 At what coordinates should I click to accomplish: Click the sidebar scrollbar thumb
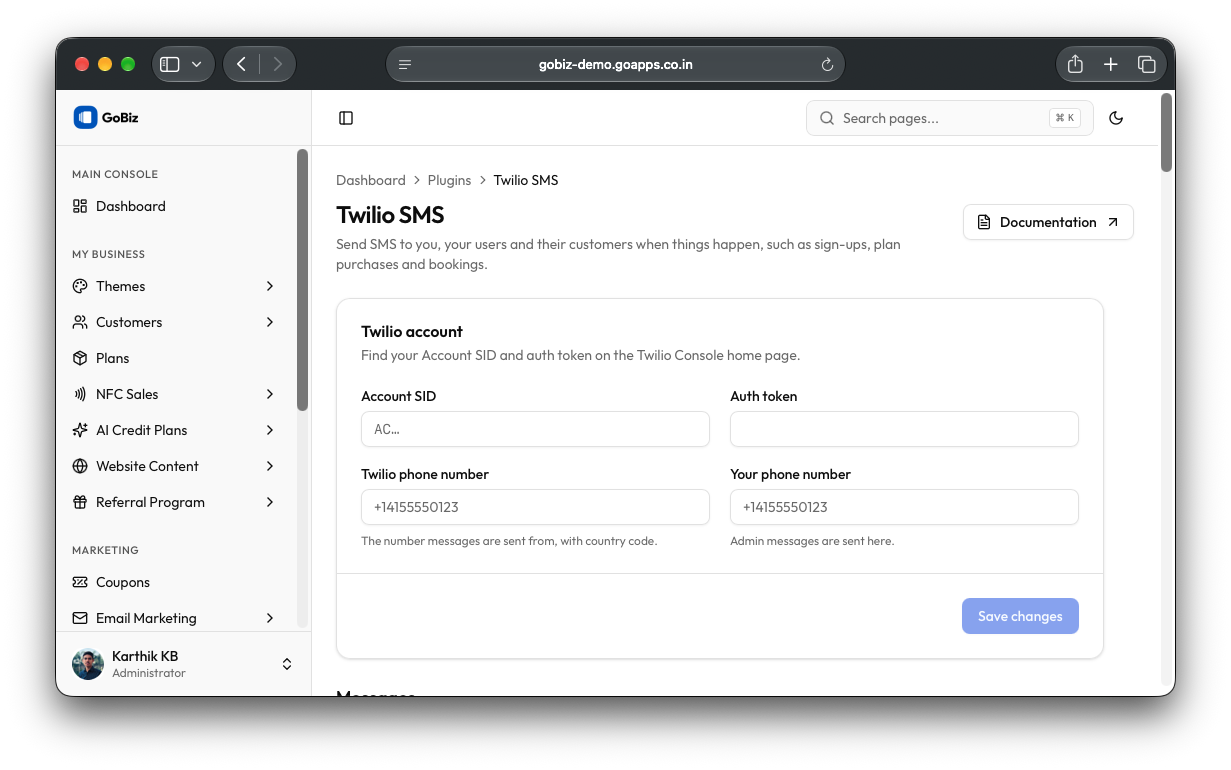[x=302, y=280]
